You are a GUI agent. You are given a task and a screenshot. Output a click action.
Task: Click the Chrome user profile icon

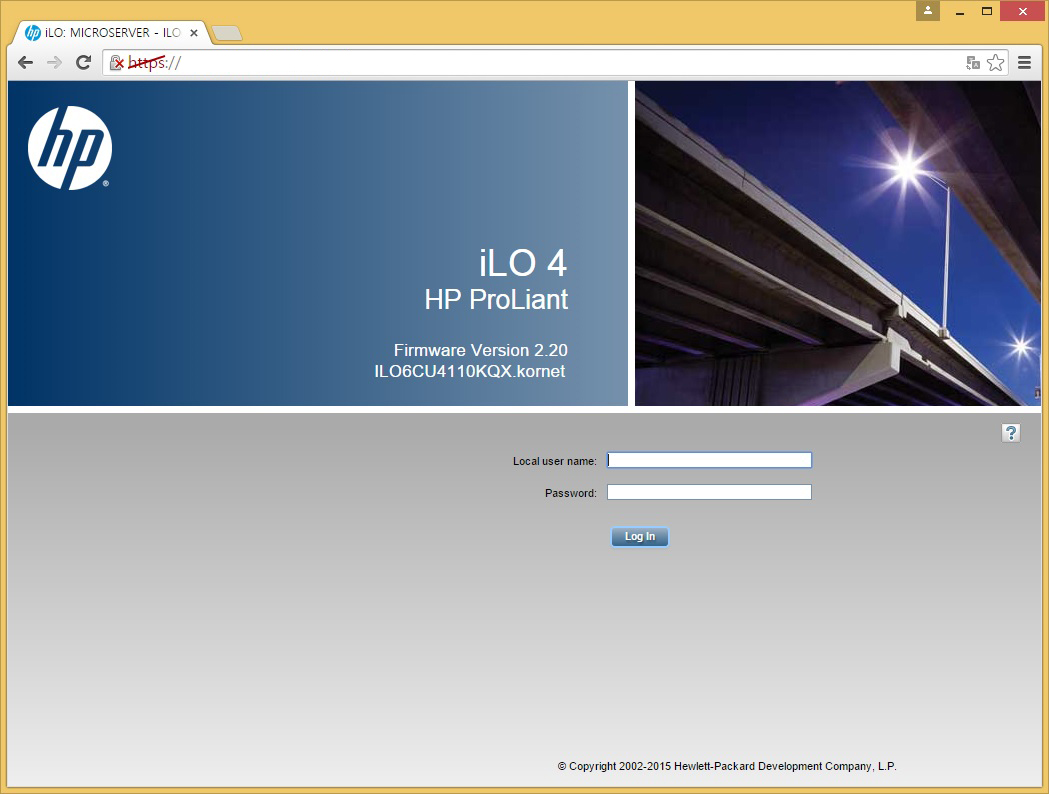(928, 10)
